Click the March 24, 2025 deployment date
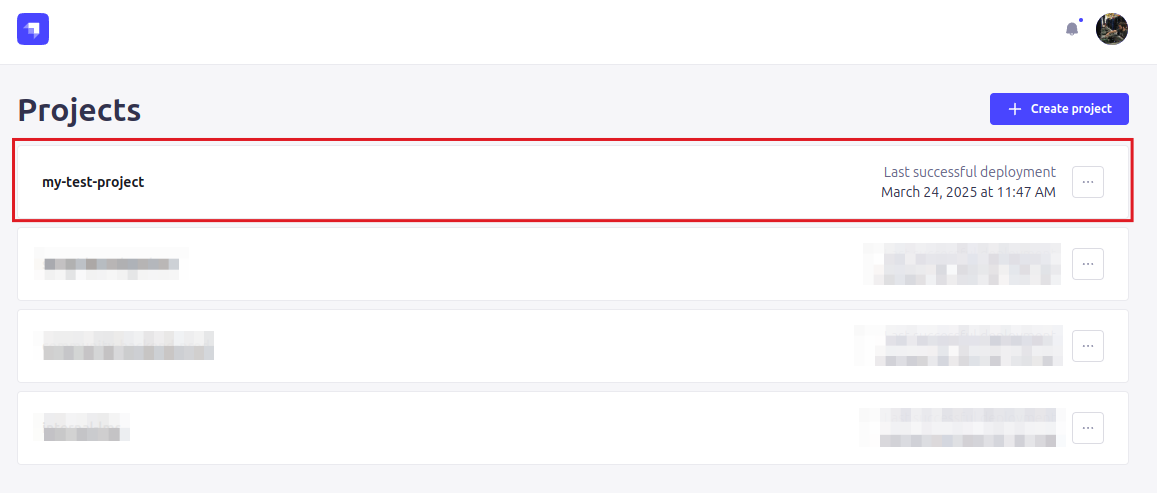 click(x=967, y=192)
